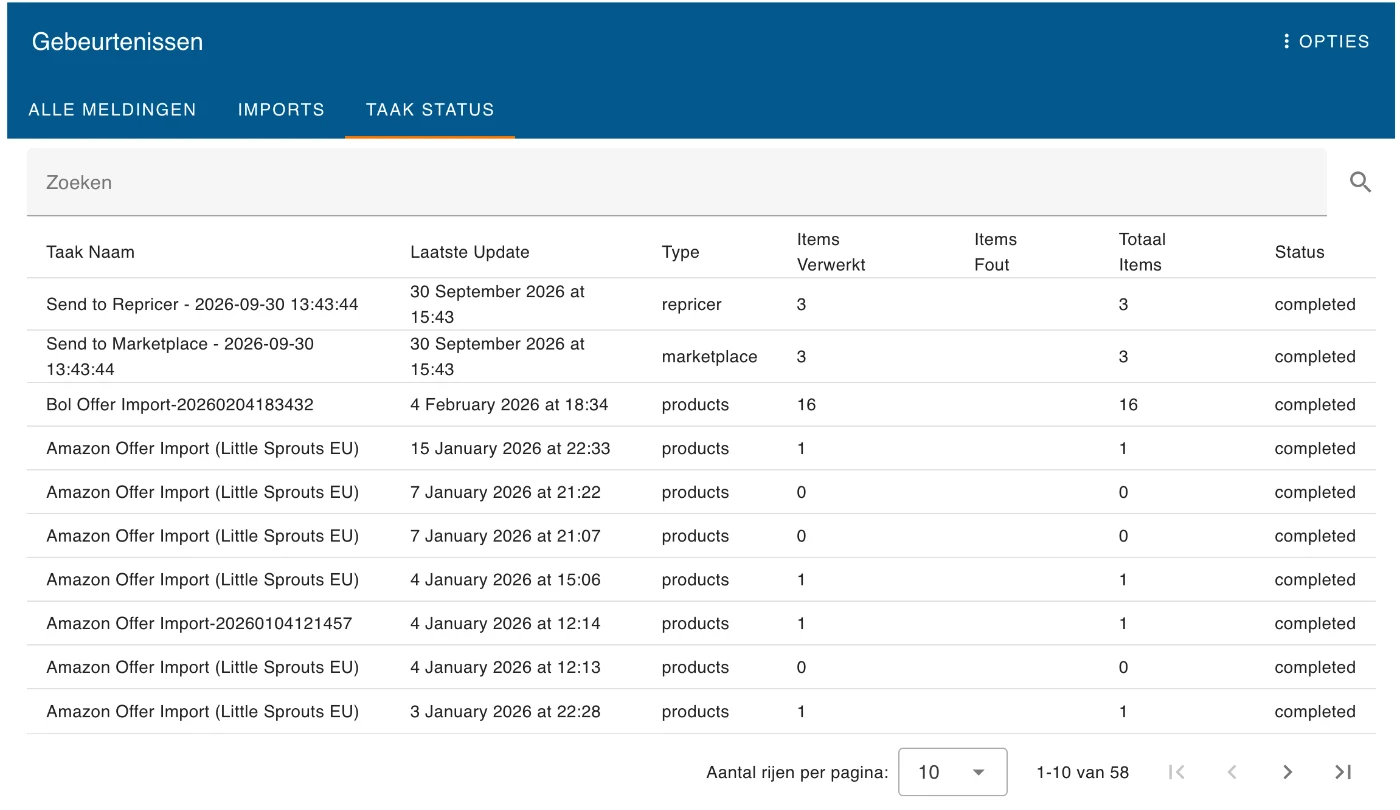Click the 4 January 2026 at 15:06 date

click(505, 580)
